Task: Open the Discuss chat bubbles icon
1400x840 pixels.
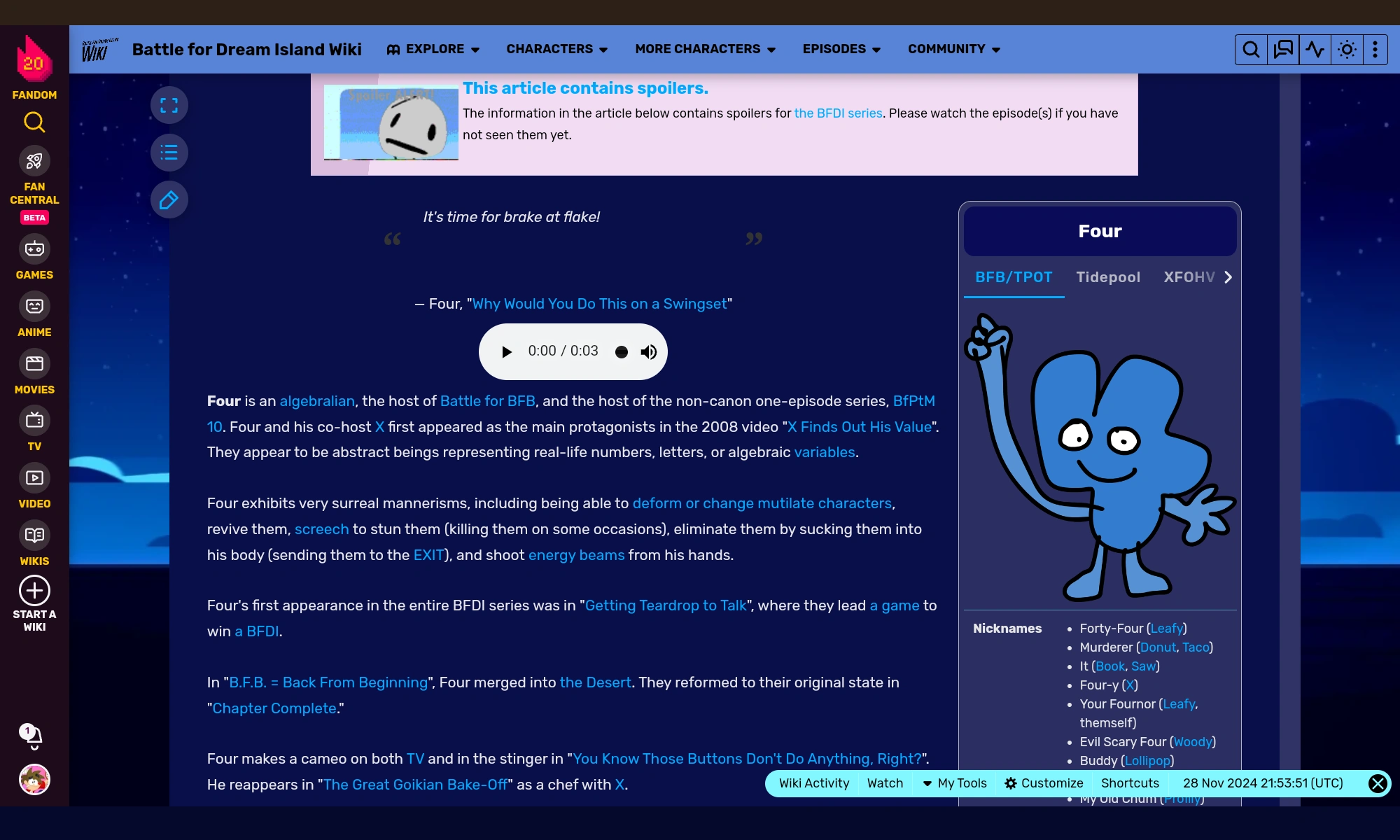Action: point(1283,50)
